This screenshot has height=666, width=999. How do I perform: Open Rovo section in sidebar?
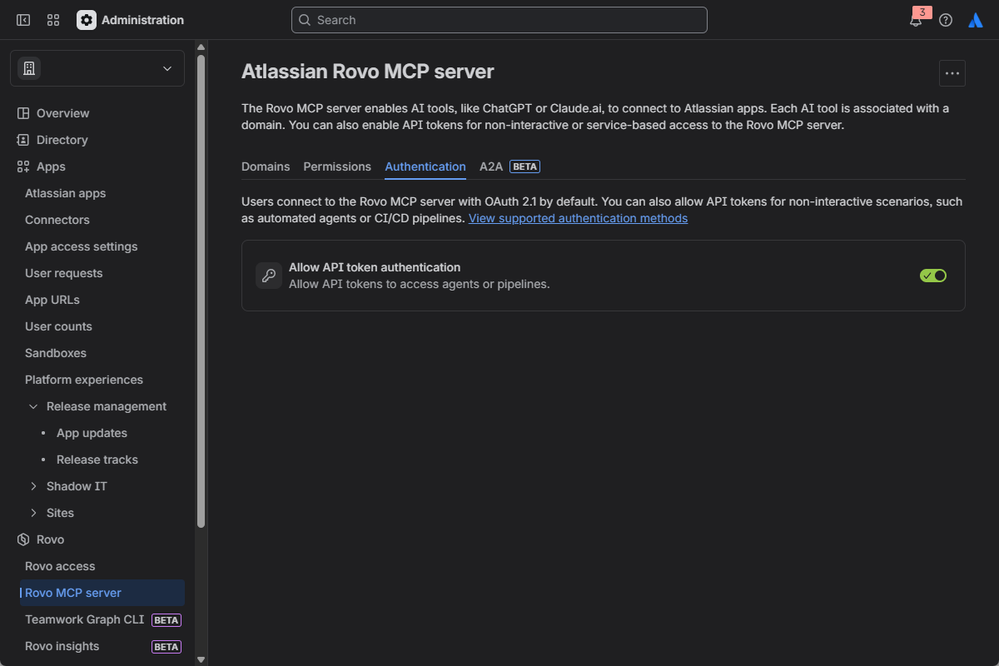point(50,539)
